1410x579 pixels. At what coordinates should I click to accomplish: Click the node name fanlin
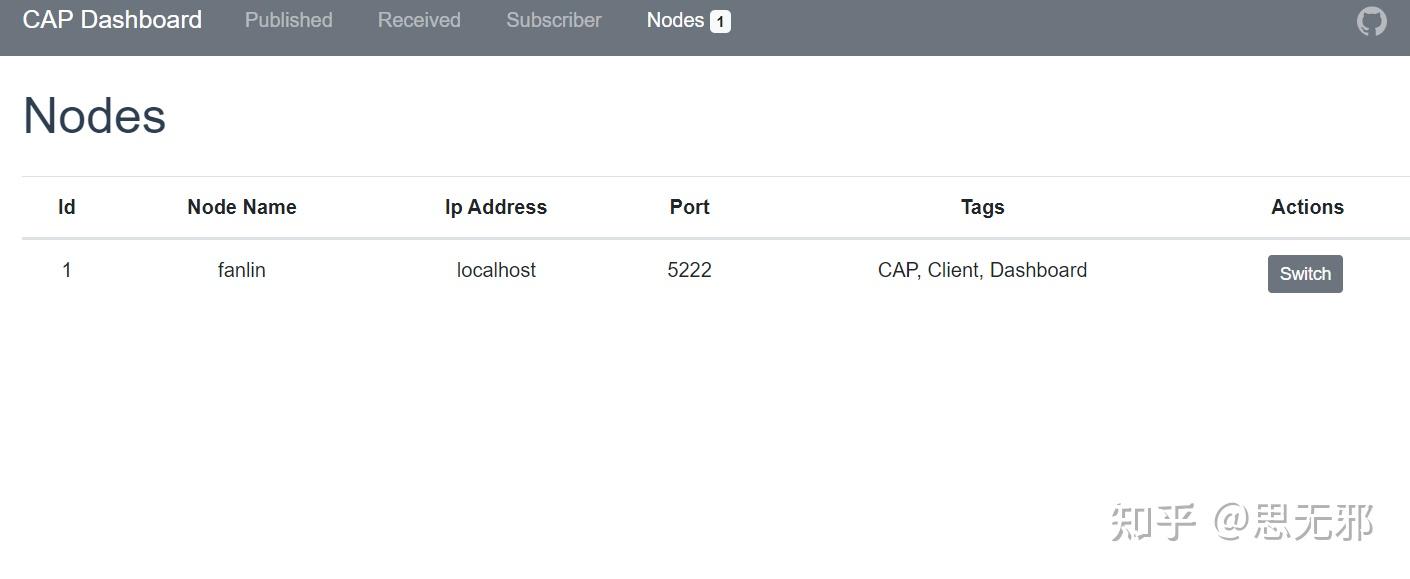(x=241, y=269)
